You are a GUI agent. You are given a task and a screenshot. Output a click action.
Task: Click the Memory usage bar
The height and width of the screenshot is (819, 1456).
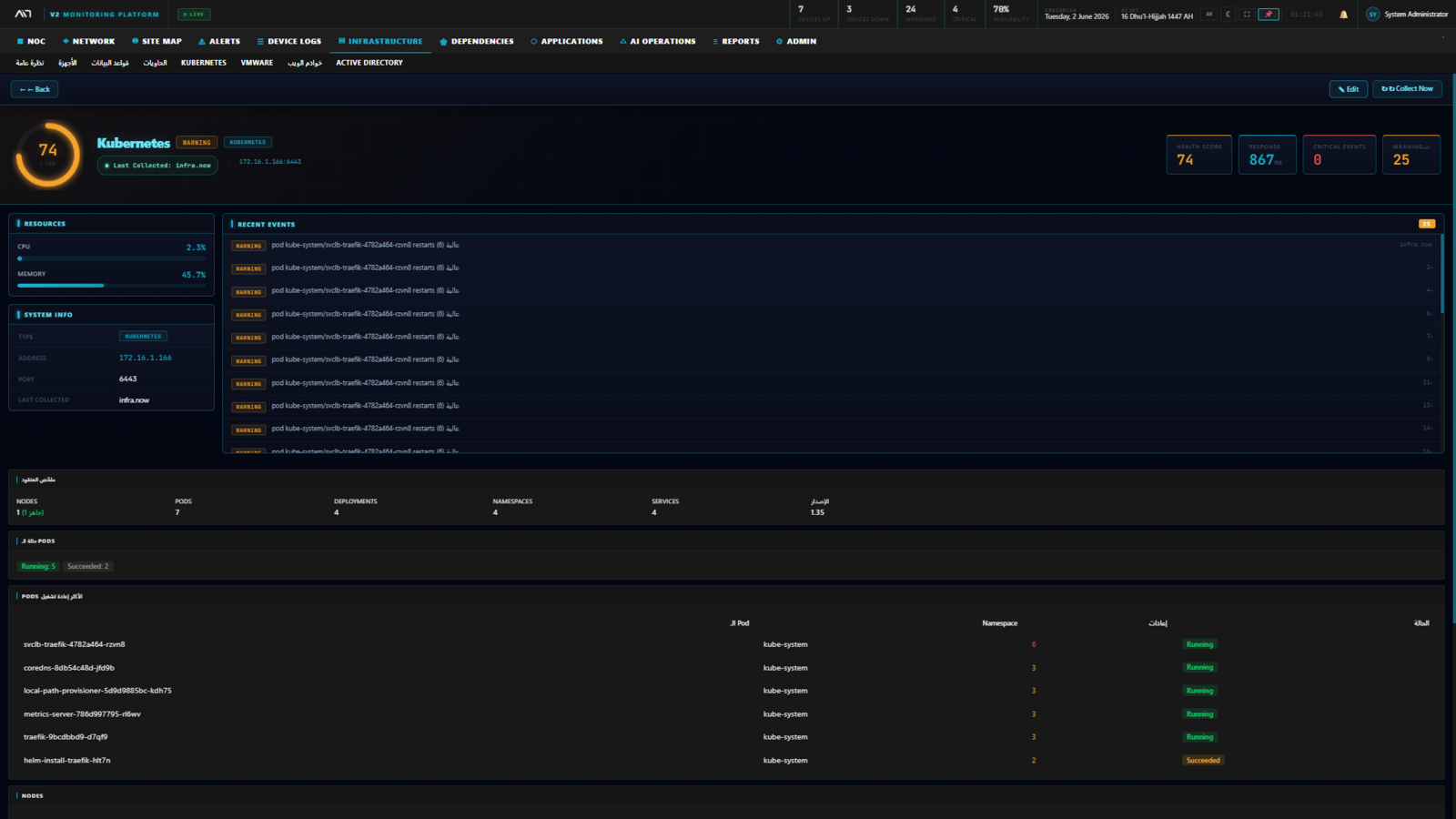tap(111, 286)
